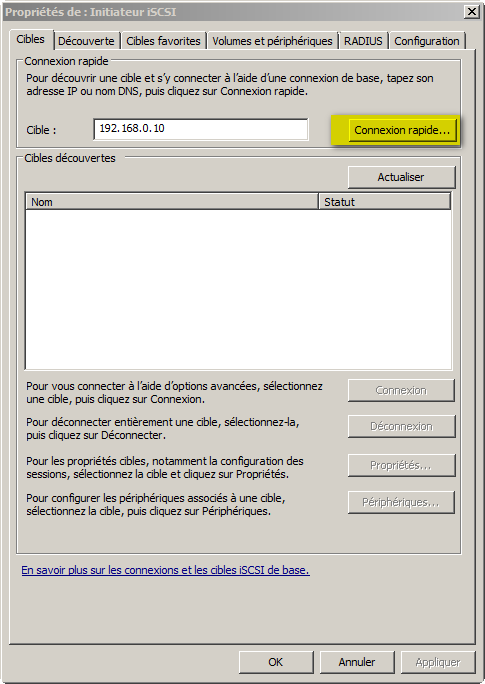Open the RADIUS tab
Viewport: 485px width, 684px height.
[363, 41]
